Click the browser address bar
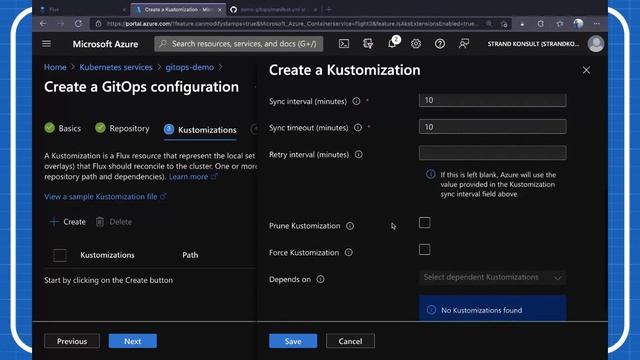The width and height of the screenshot is (640, 360). (294, 24)
